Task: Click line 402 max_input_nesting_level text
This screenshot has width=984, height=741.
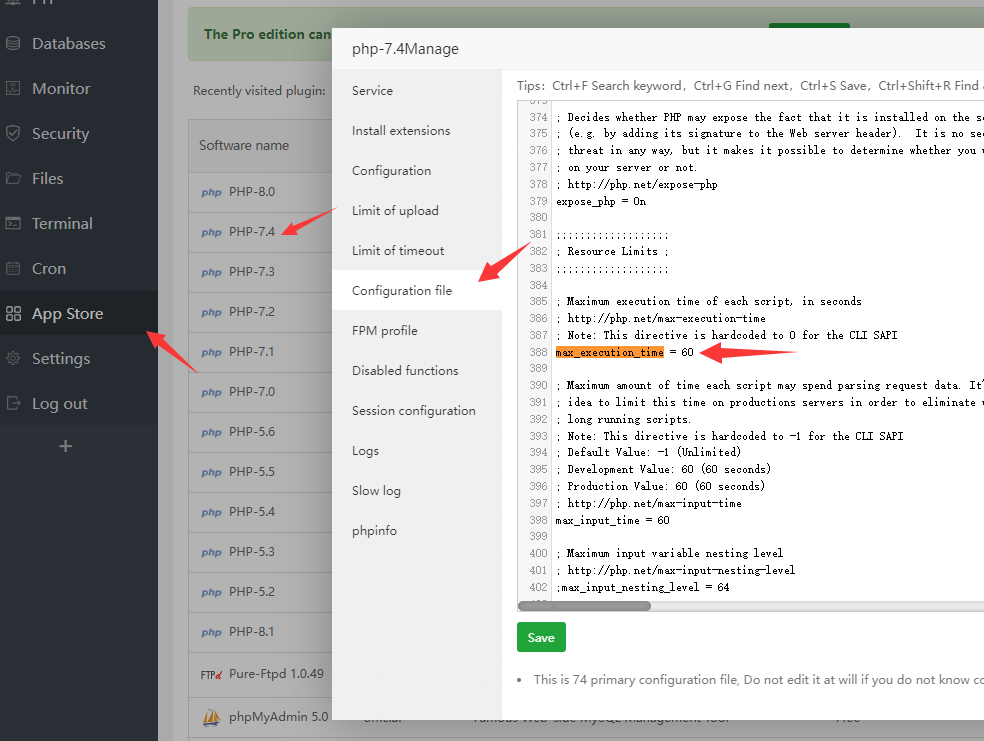Action: click(643, 588)
